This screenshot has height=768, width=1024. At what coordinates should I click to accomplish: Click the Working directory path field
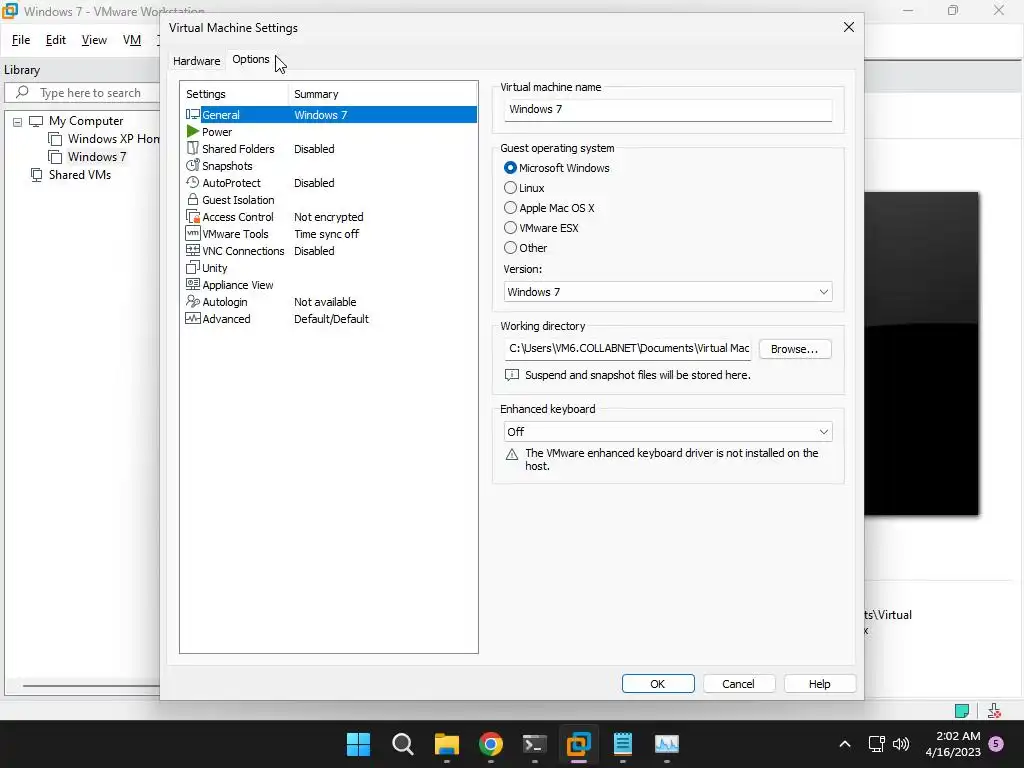[x=628, y=349]
